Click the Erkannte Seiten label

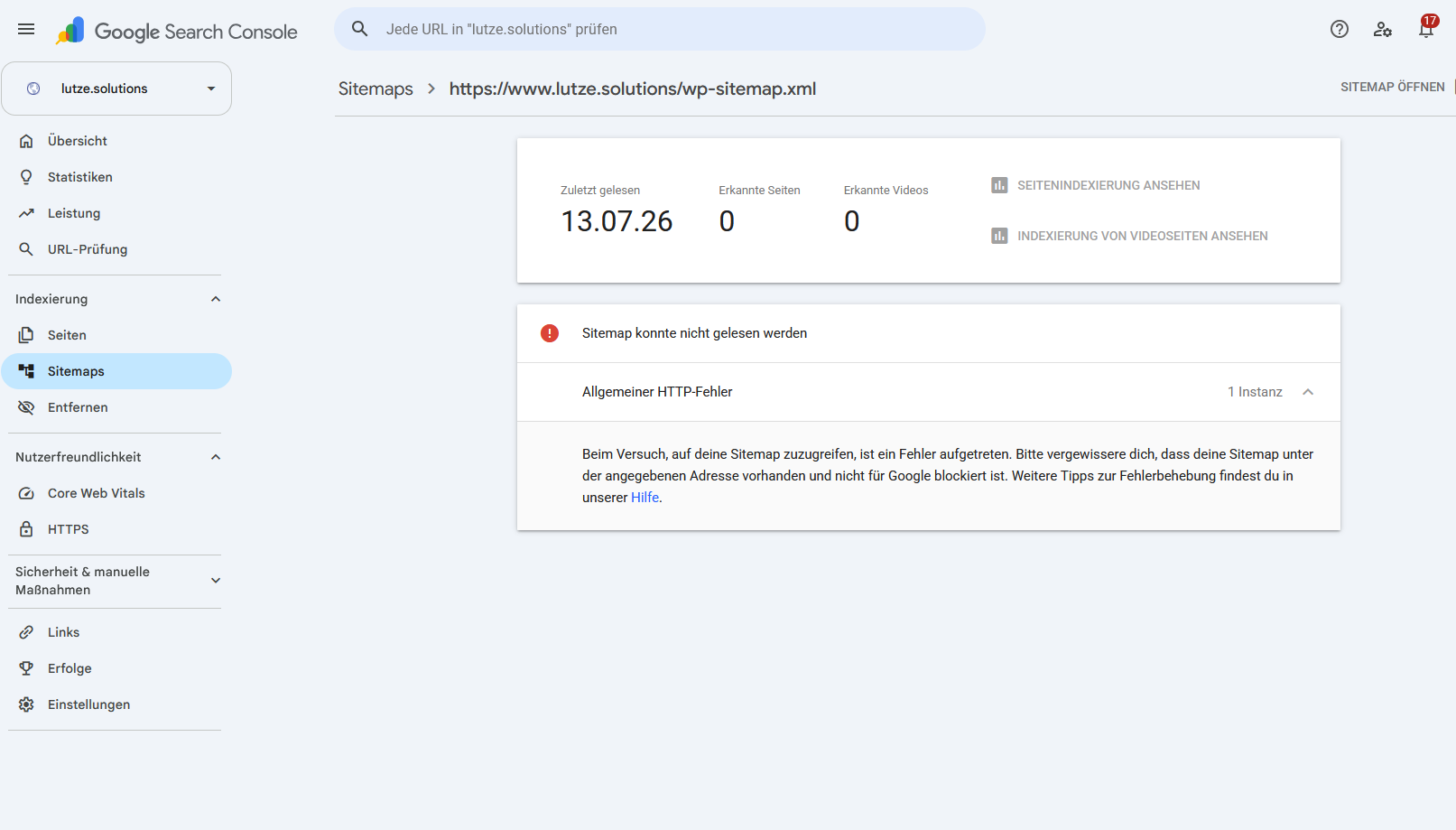point(759,191)
